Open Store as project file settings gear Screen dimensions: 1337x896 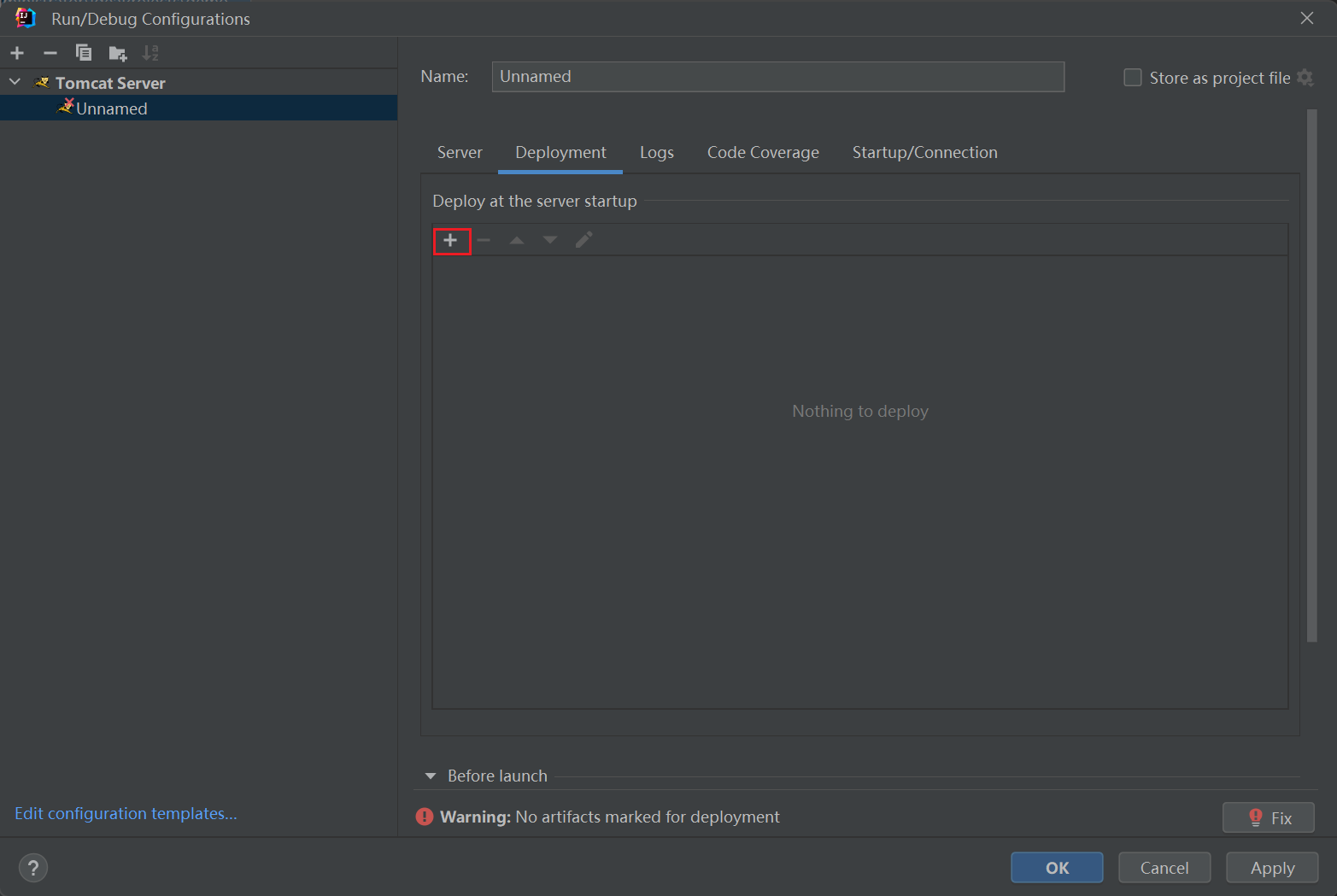(1305, 78)
